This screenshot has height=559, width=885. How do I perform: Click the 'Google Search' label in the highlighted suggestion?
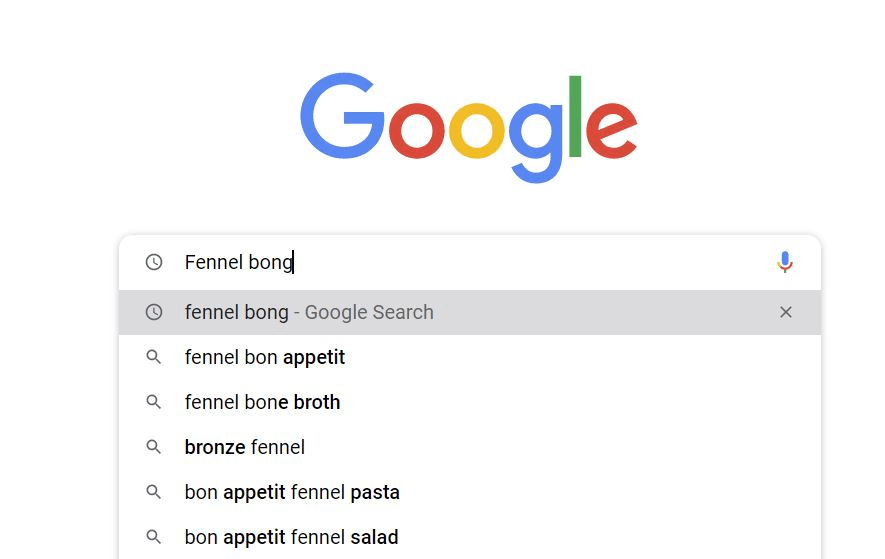pos(369,312)
